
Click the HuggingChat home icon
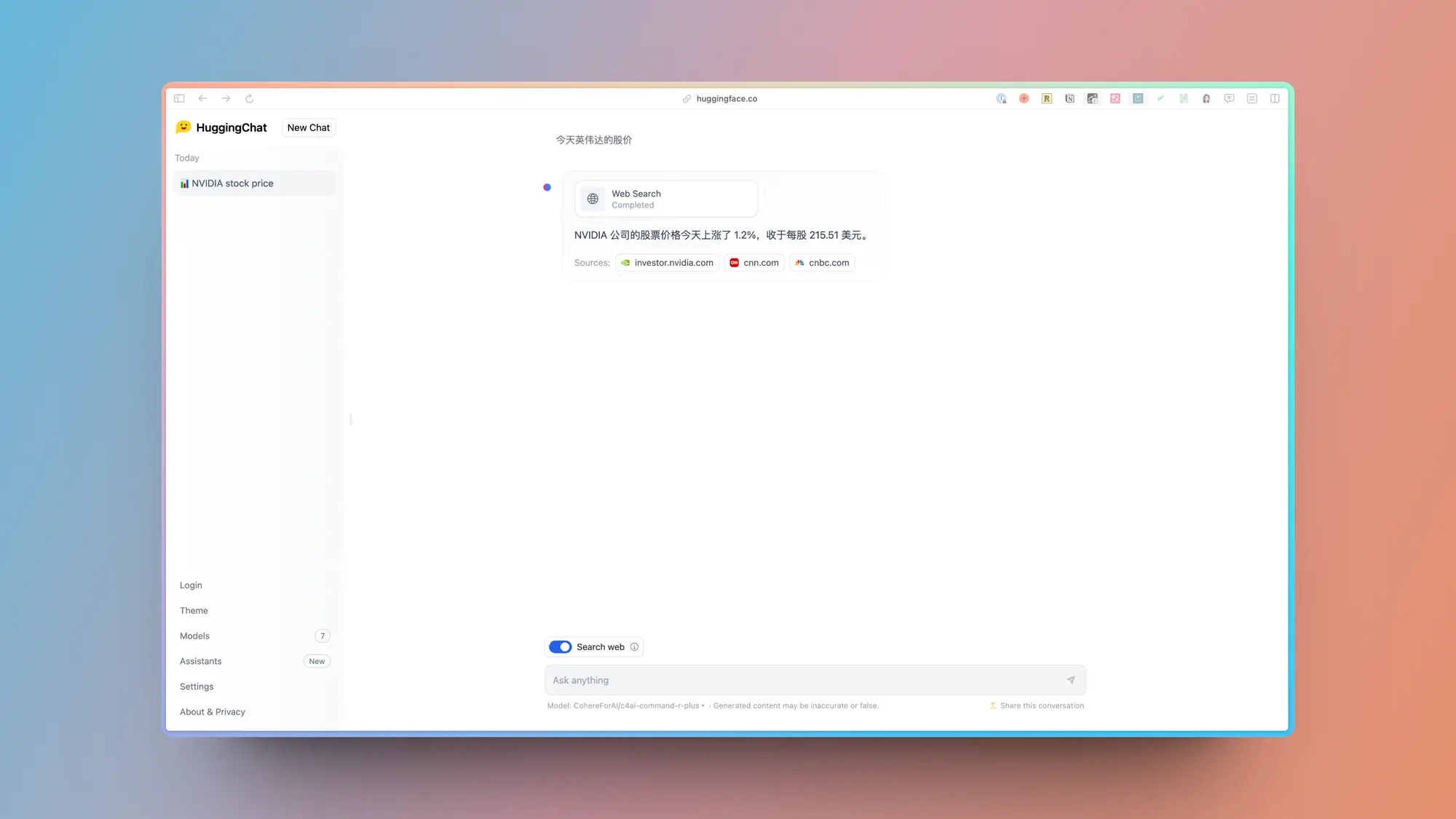tap(183, 127)
